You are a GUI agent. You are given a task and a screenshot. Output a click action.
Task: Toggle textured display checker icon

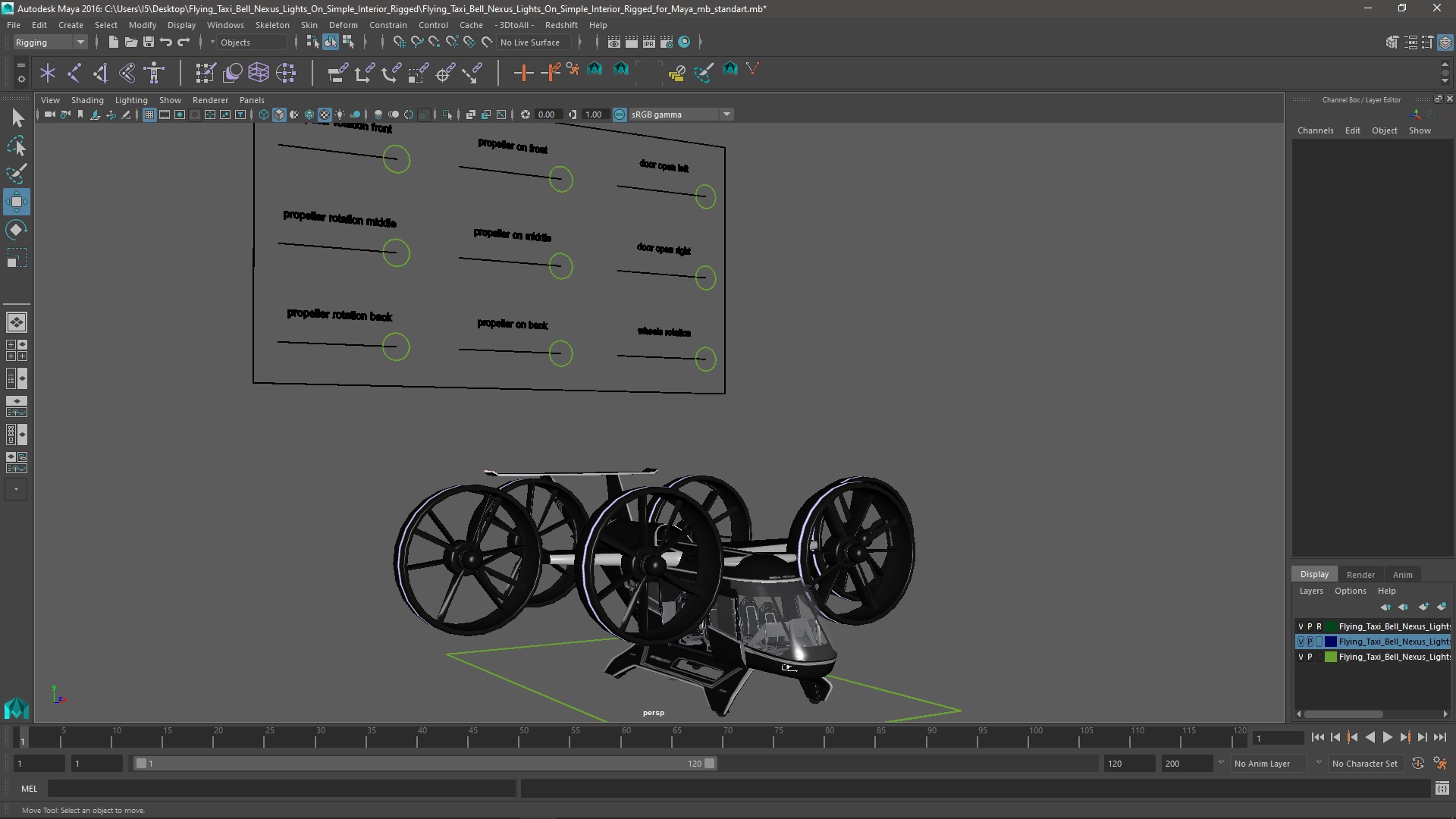[325, 115]
